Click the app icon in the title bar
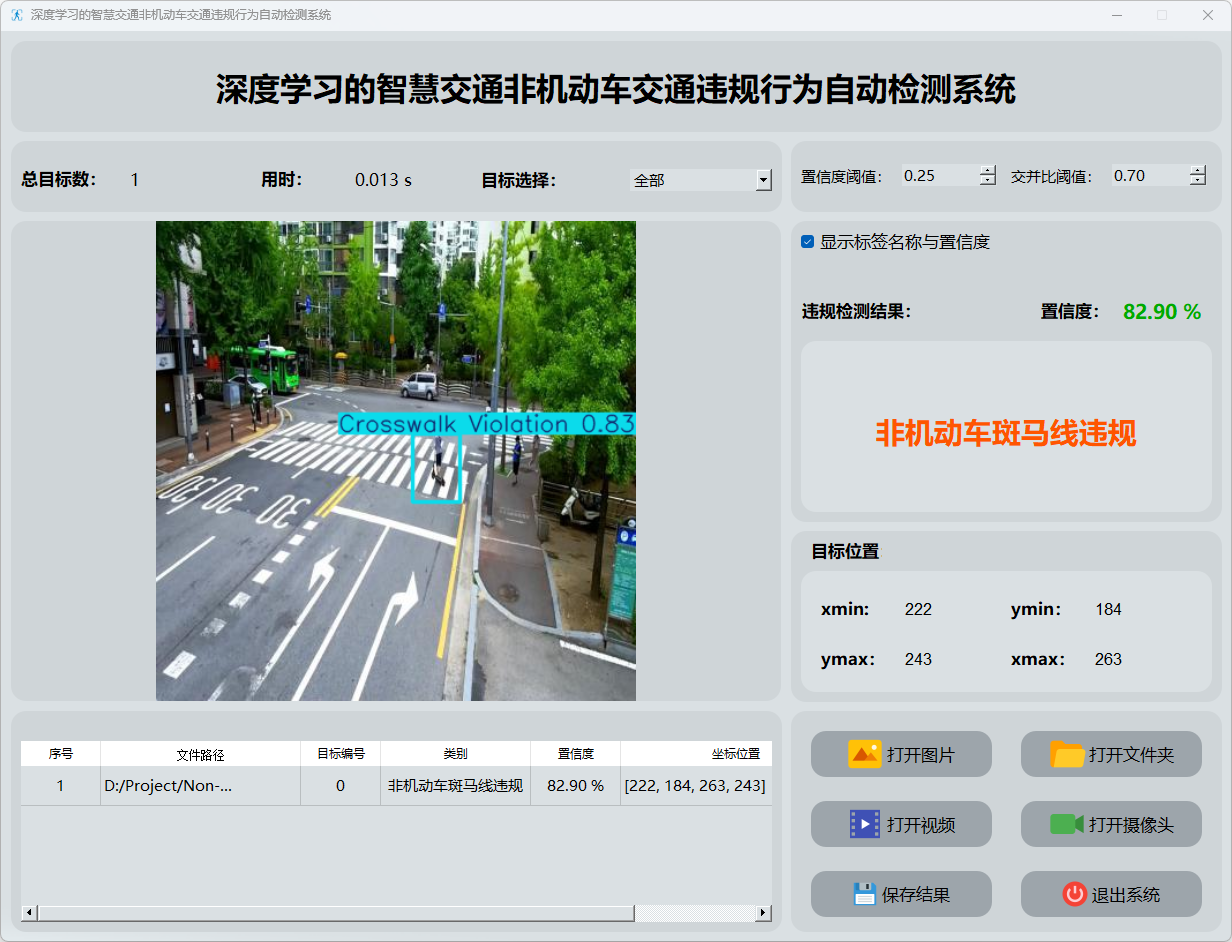The height and width of the screenshot is (942, 1232). pyautogui.click(x=17, y=15)
